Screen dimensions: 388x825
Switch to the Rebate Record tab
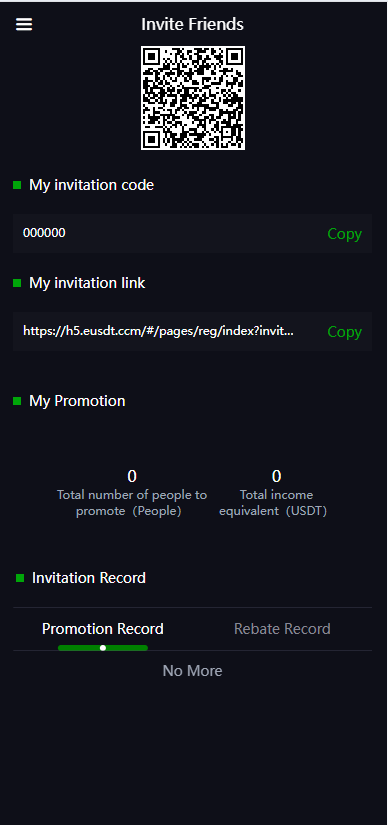click(282, 629)
